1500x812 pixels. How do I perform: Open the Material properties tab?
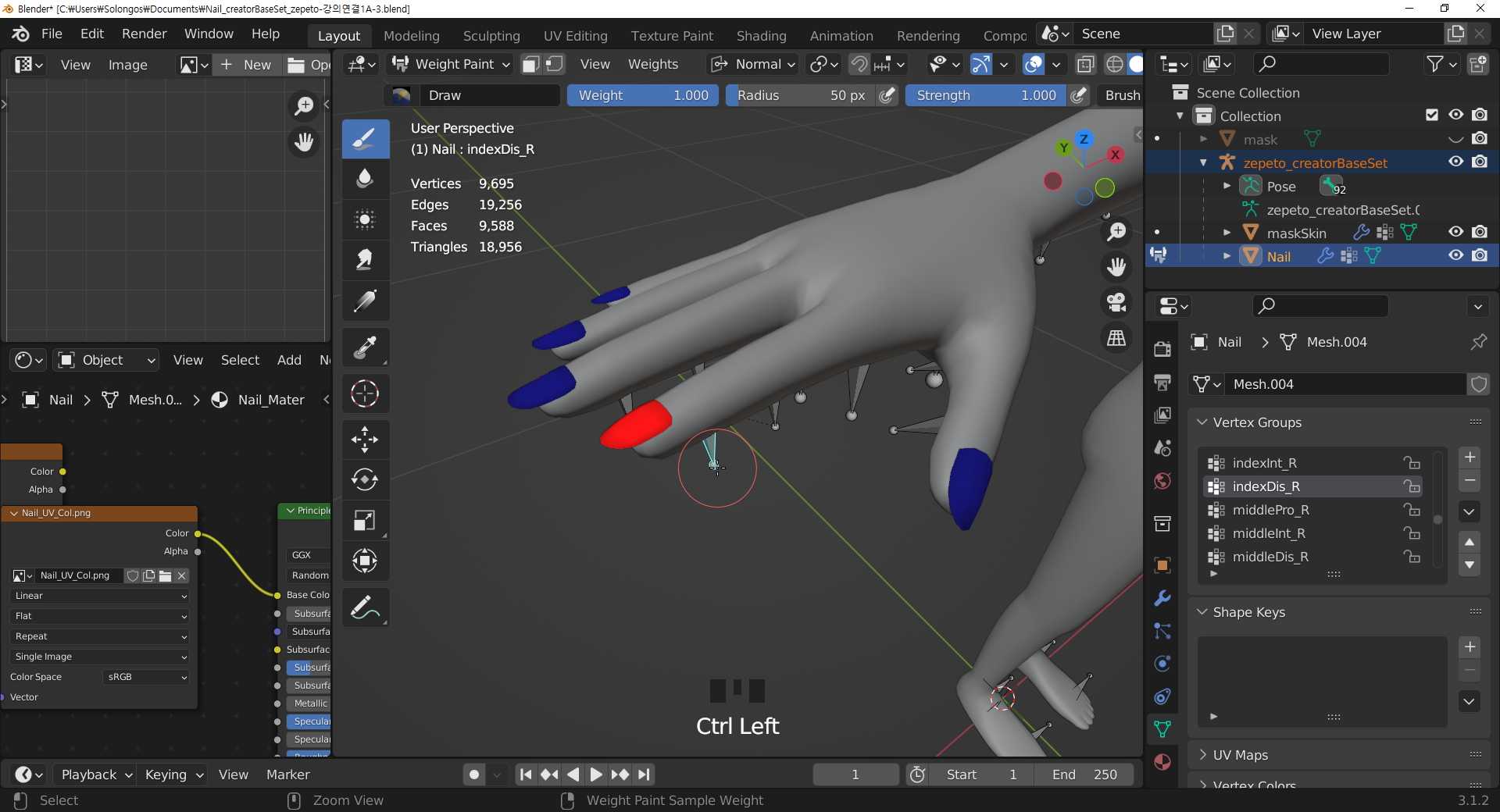[x=1162, y=762]
